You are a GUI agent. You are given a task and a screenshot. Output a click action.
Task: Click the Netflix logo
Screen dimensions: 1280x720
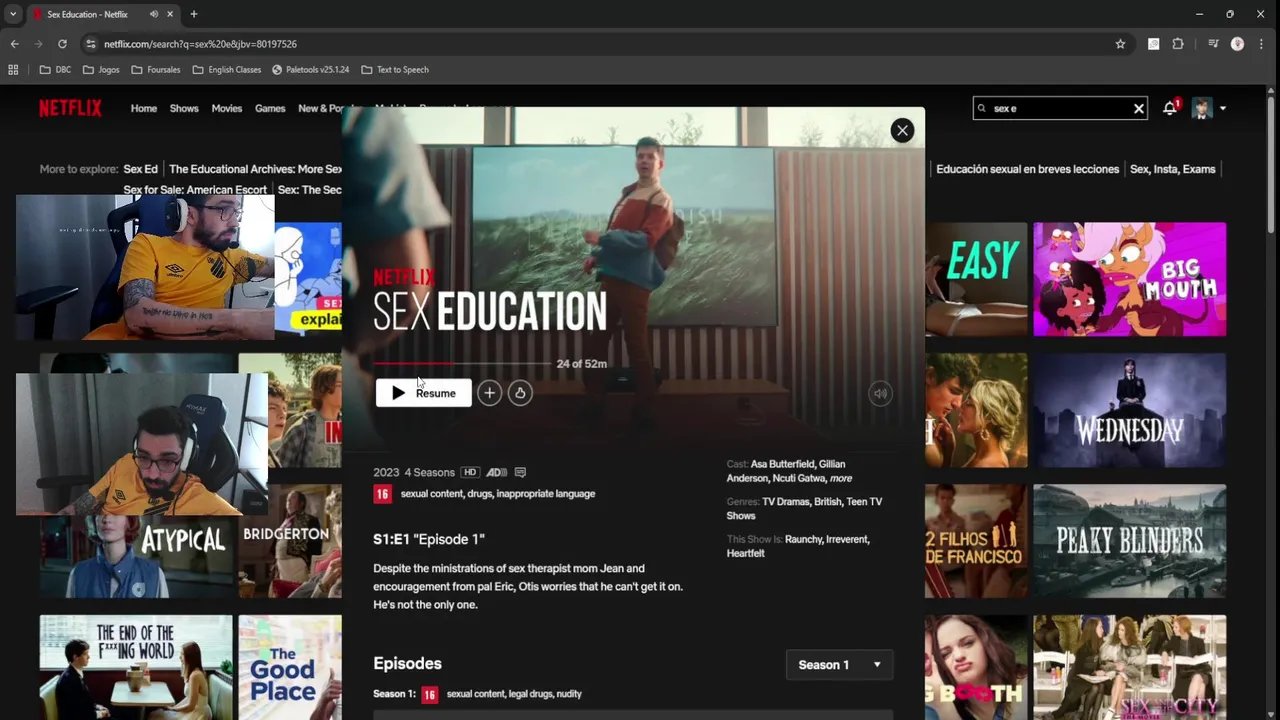click(x=70, y=108)
